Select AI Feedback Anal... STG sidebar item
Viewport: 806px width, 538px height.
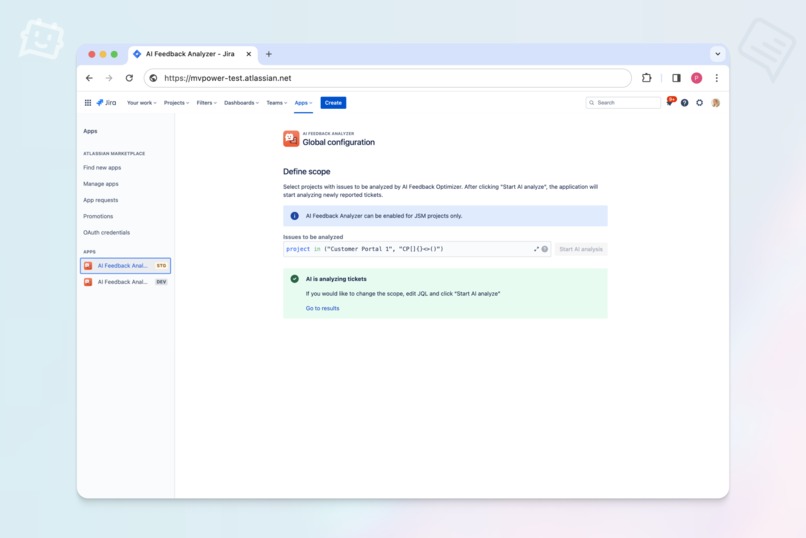click(125, 266)
